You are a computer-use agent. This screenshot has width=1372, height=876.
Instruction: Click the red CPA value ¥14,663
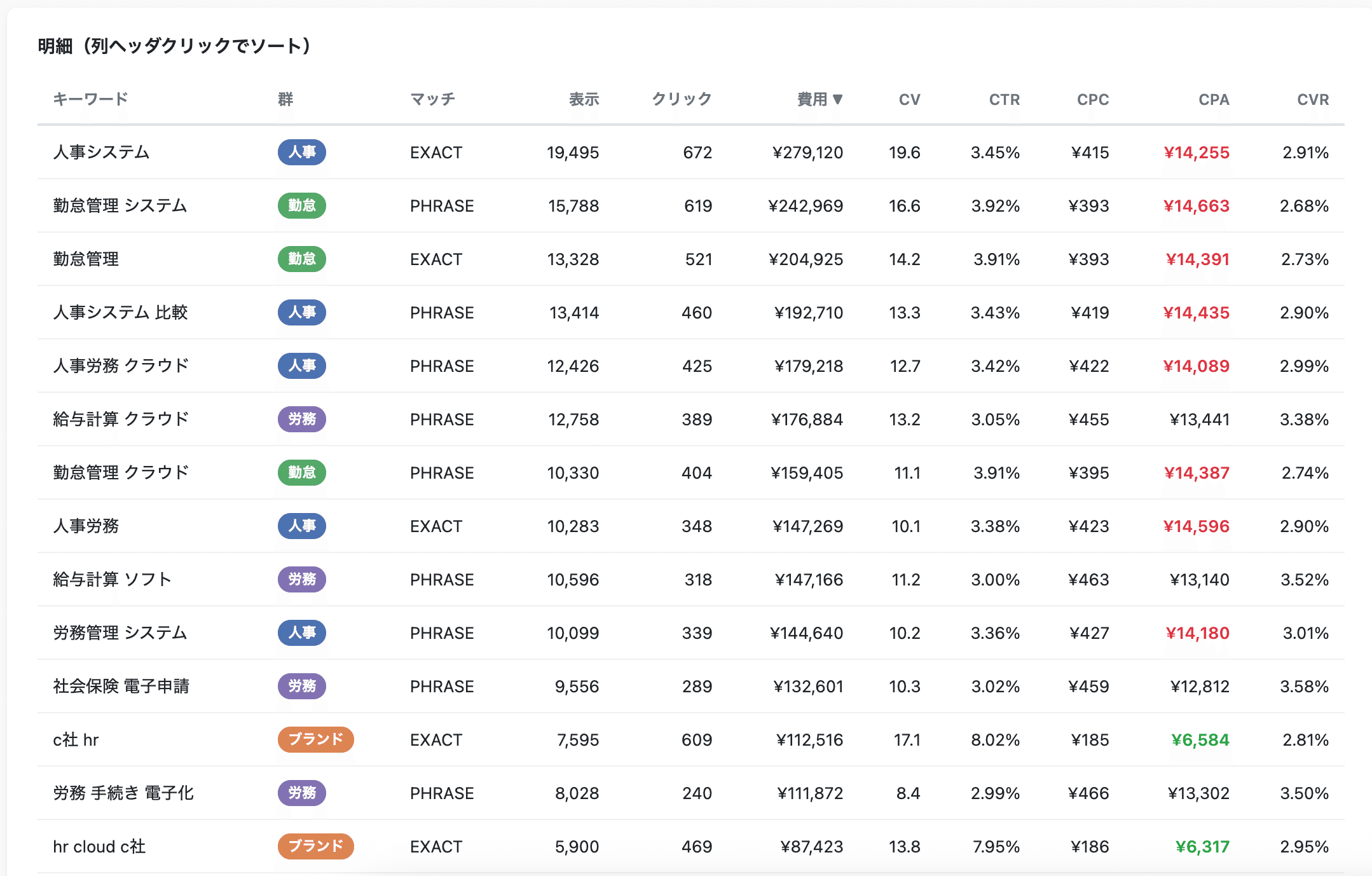[1197, 206]
